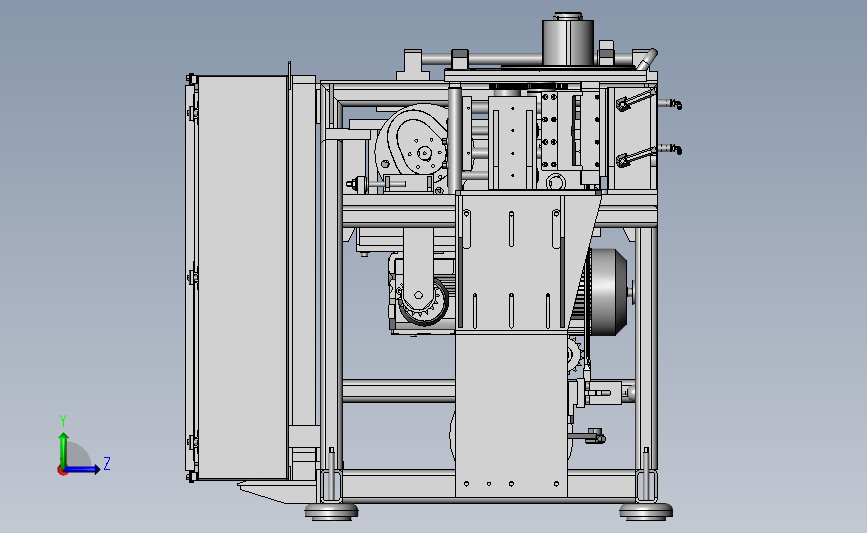The height and width of the screenshot is (533, 867).
Task: Select the large electrical cabinet on the left
Action: (x=242, y=278)
